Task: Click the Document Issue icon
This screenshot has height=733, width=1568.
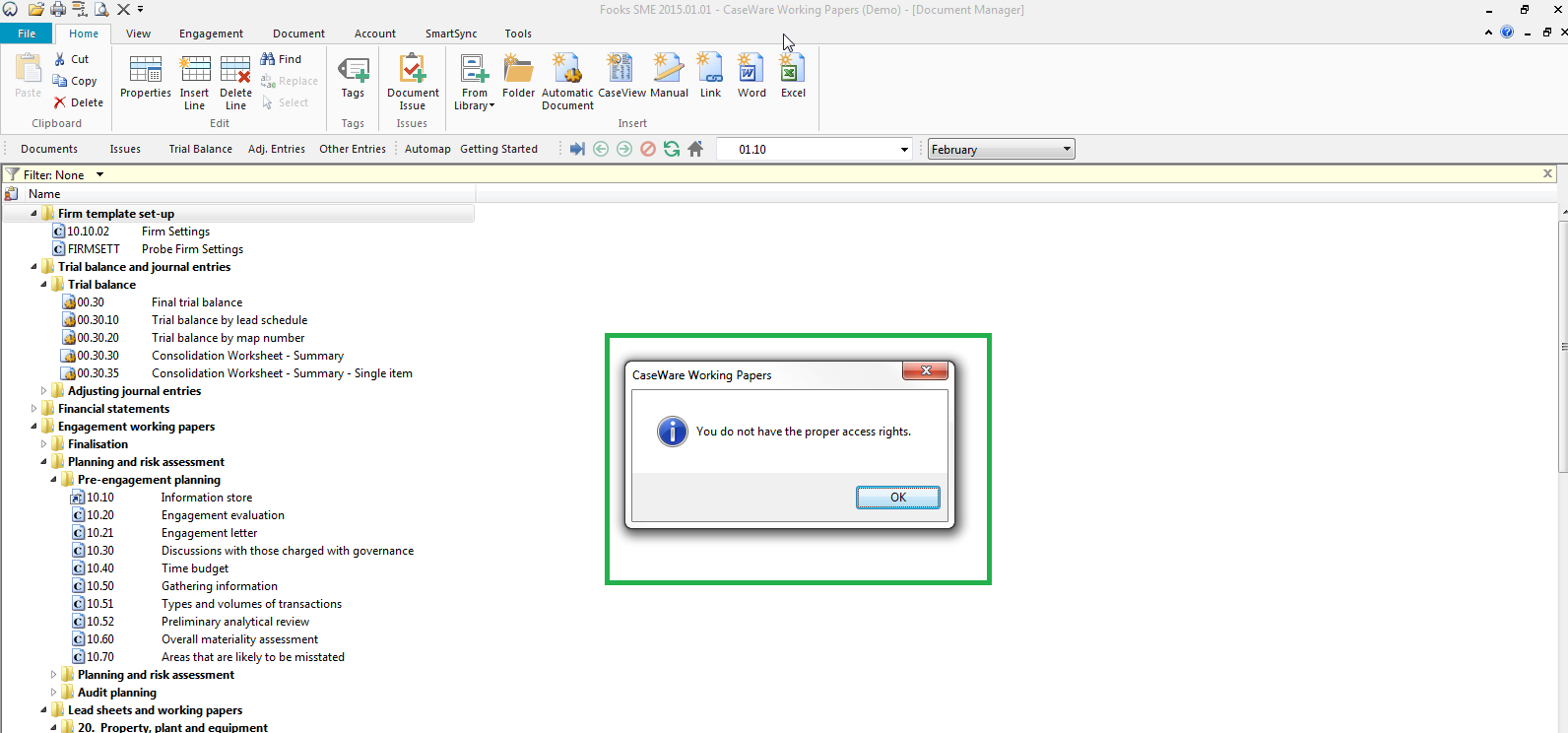Action: pyautogui.click(x=413, y=69)
